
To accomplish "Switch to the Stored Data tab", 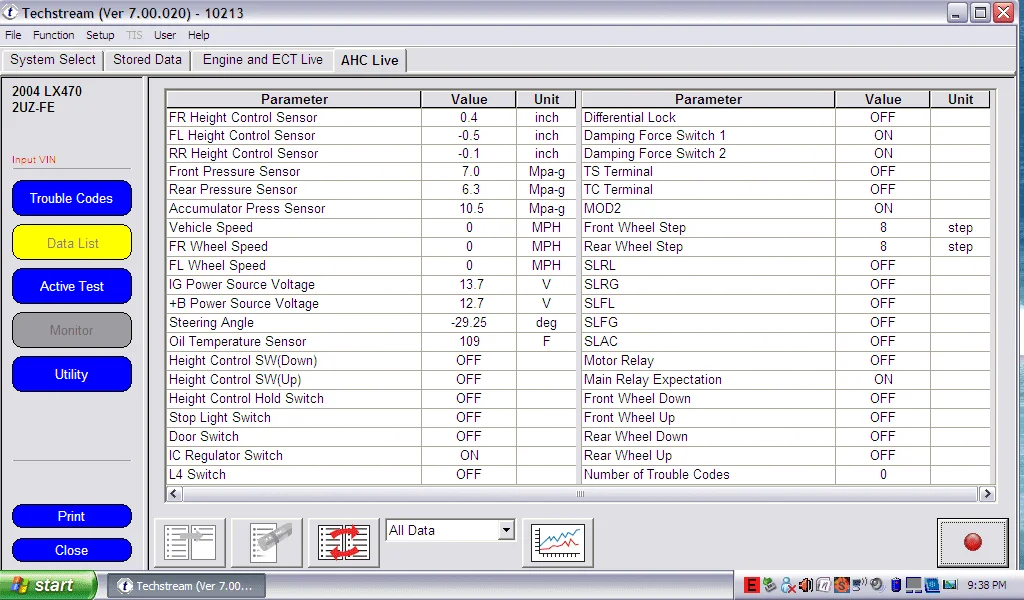I will click(147, 60).
